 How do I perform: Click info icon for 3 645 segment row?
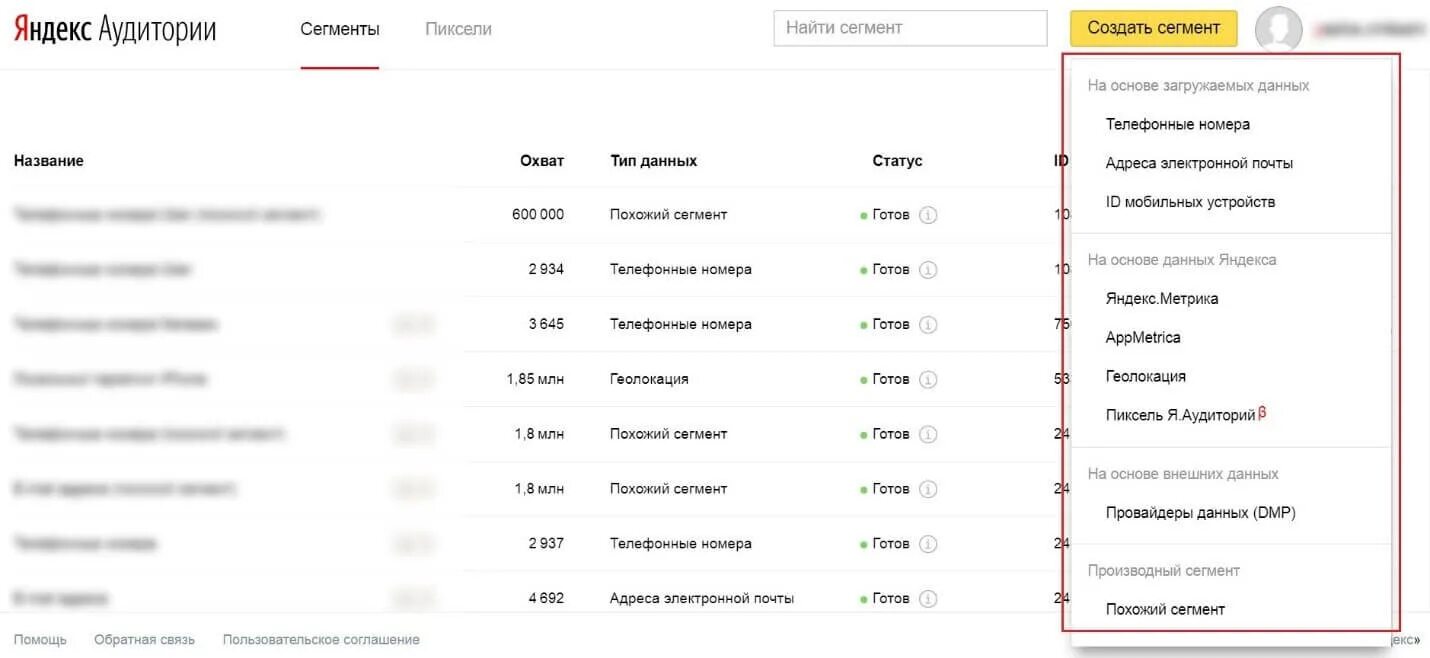click(x=928, y=325)
